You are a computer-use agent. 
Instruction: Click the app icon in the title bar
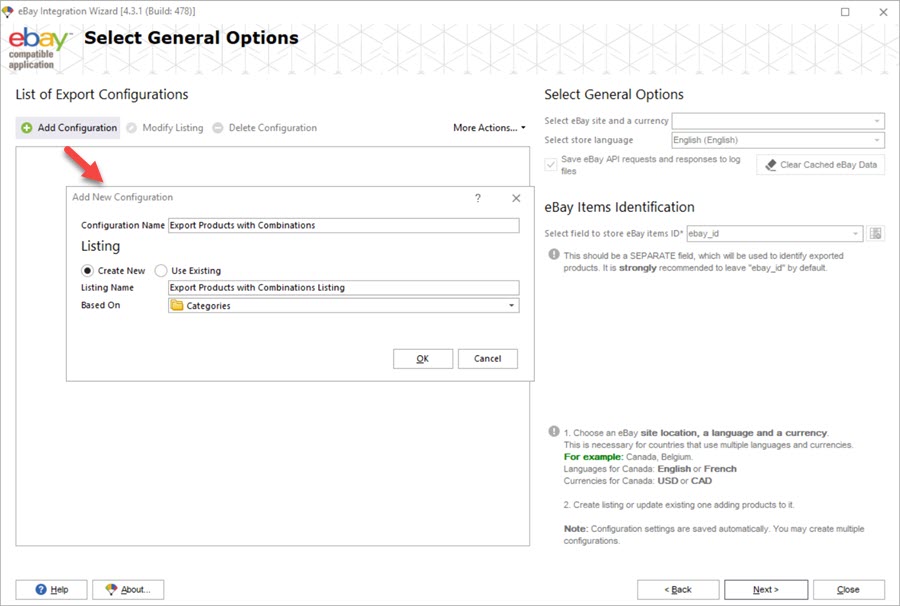click(x=7, y=11)
